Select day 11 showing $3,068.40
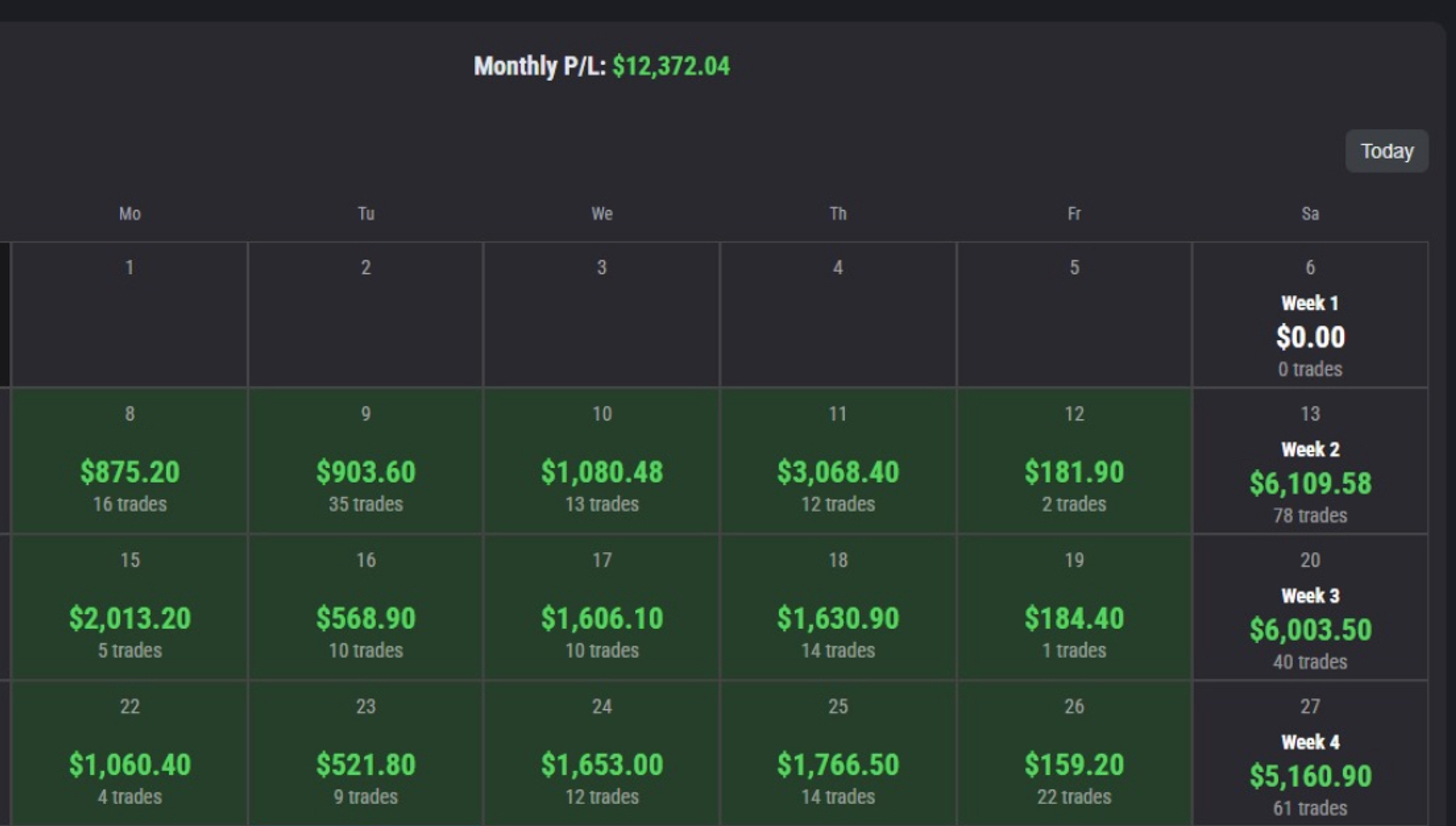The image size is (1456, 826). [838, 461]
